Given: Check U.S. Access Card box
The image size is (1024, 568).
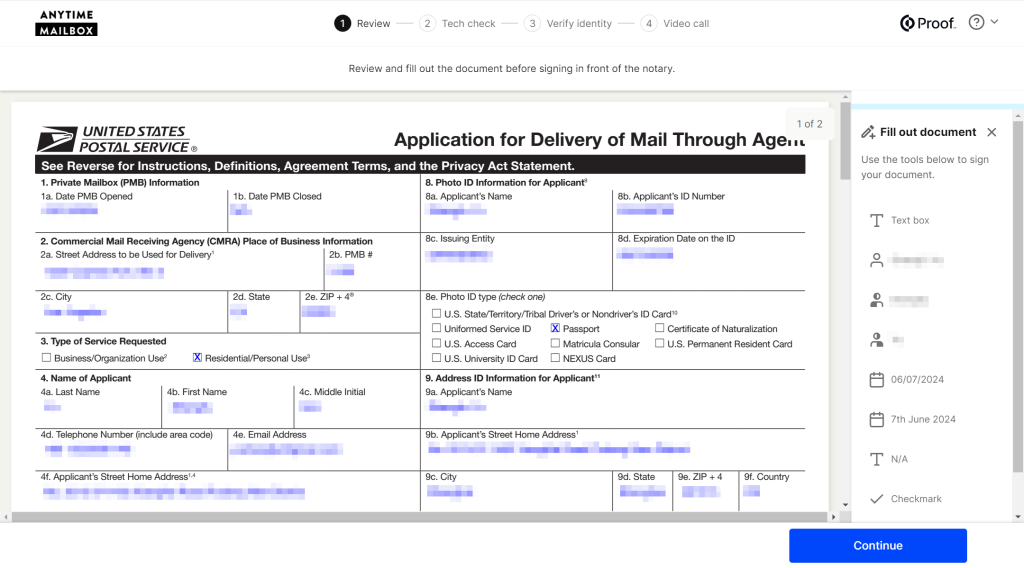Looking at the screenshot, I should (436, 343).
